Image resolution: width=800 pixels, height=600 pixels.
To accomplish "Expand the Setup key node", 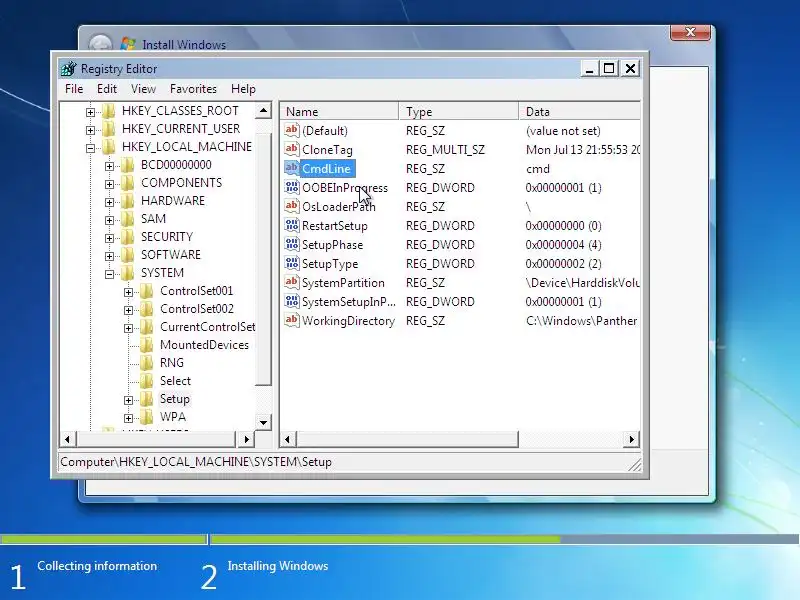I will pos(129,400).
